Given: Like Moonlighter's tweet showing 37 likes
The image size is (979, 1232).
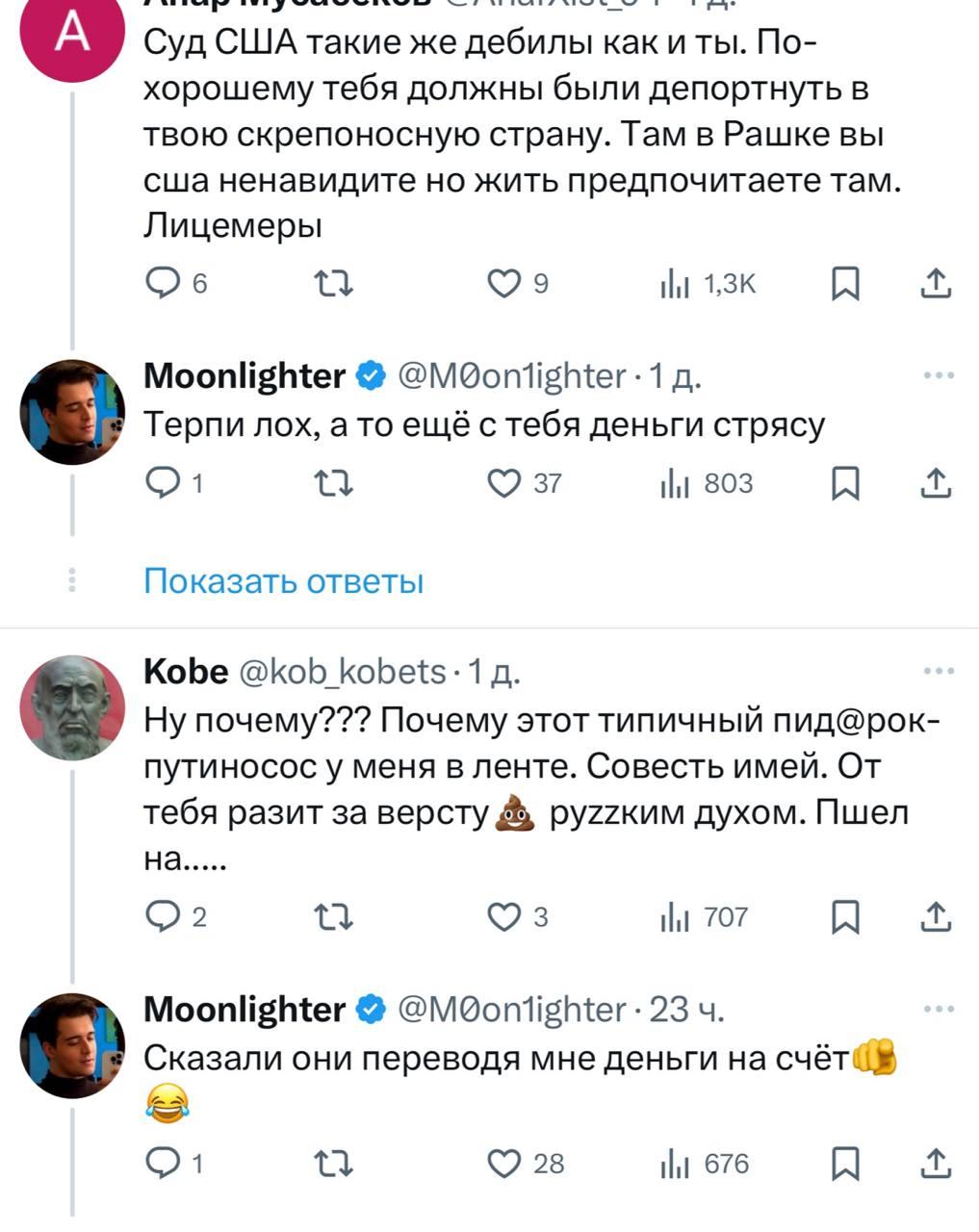Looking at the screenshot, I should 503,483.
